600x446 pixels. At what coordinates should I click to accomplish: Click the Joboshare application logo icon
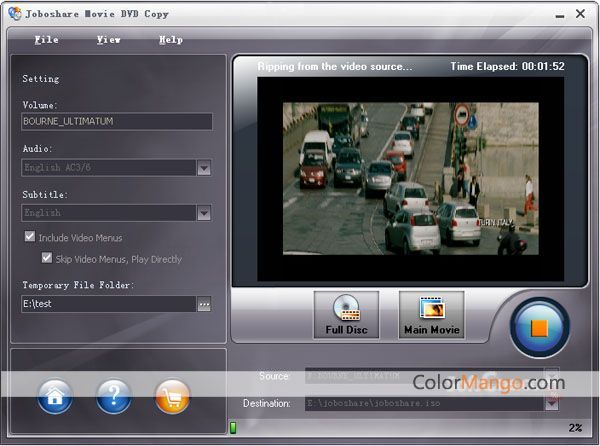pos(15,13)
